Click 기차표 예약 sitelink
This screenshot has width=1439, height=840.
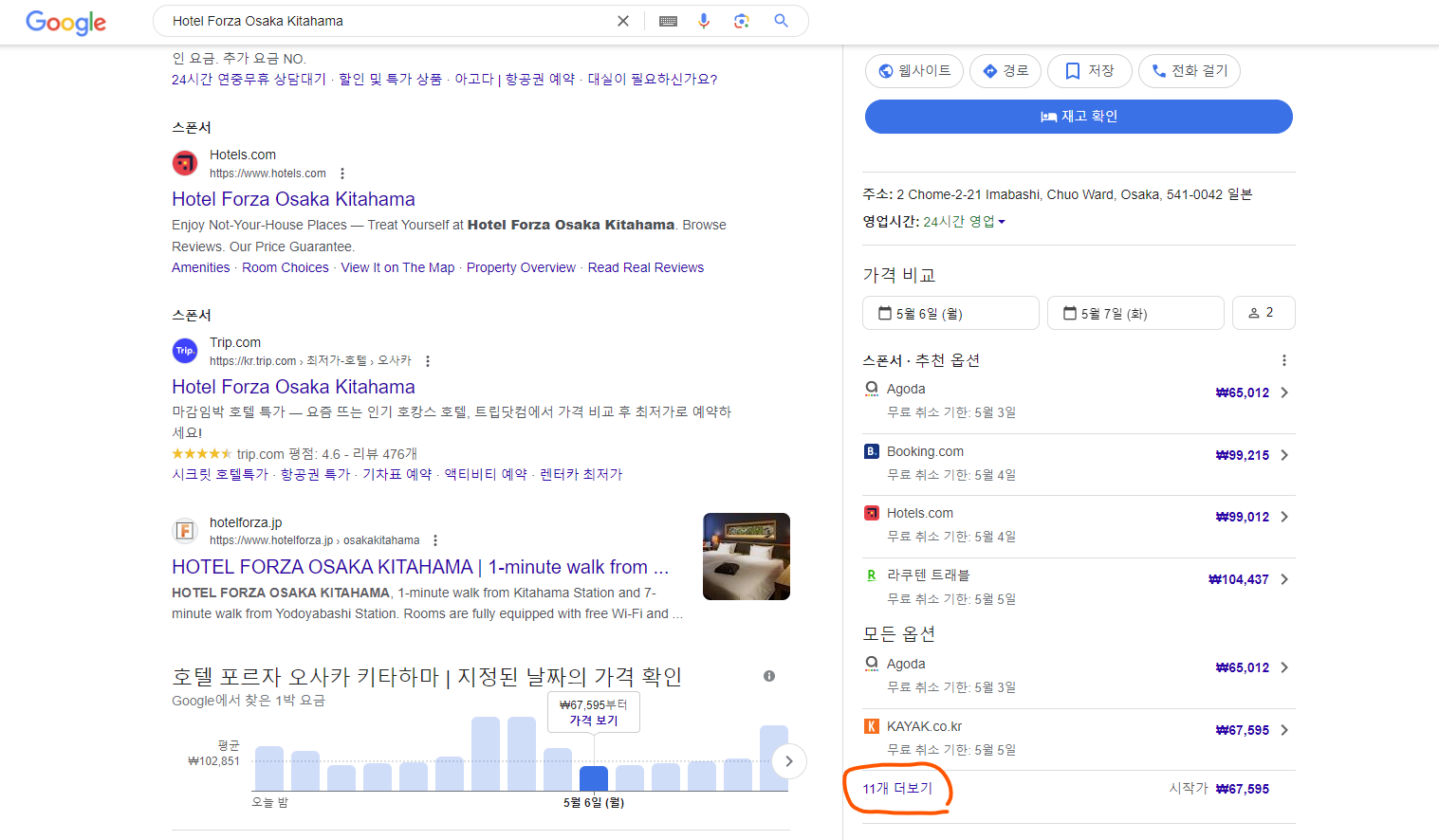tap(397, 474)
